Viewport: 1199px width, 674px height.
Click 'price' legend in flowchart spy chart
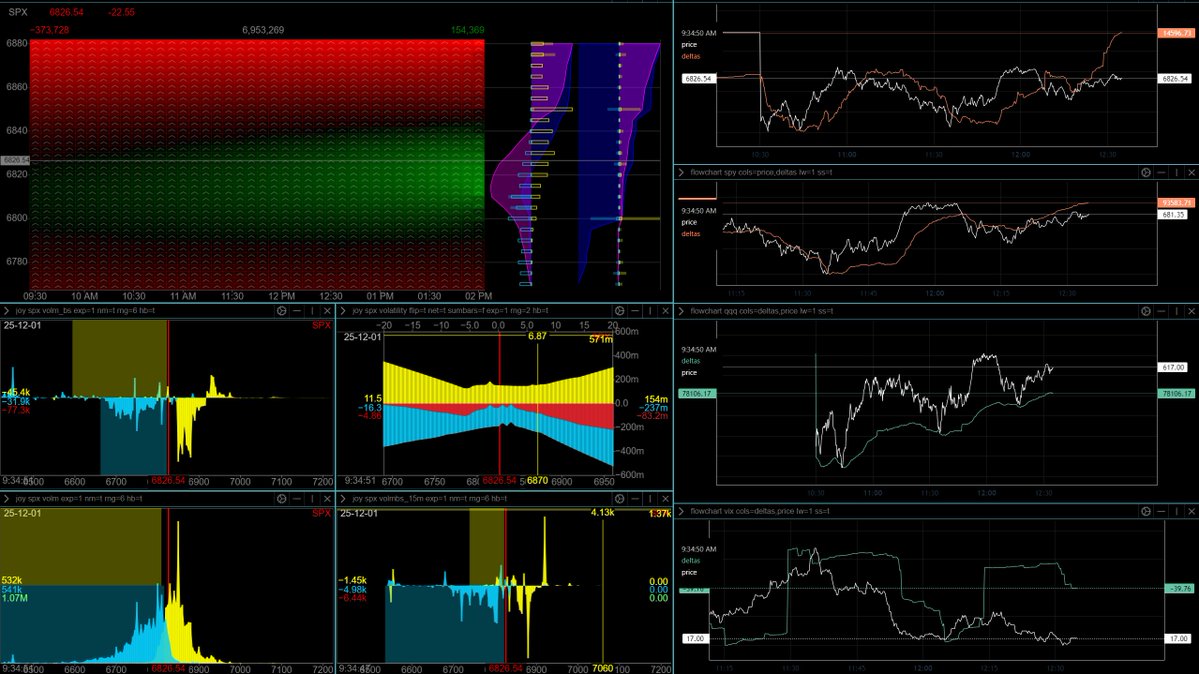(x=689, y=222)
